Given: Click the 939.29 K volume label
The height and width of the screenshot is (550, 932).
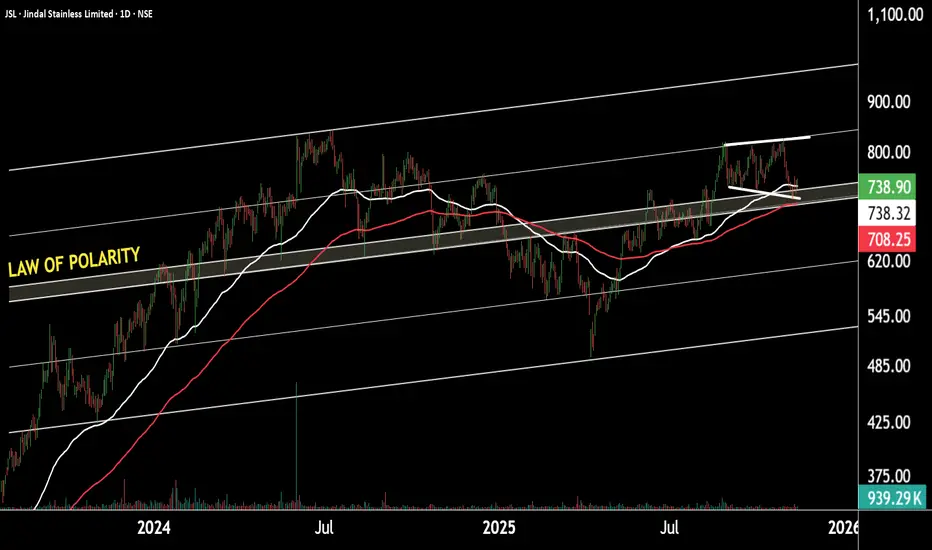Looking at the screenshot, I should 893,497.
